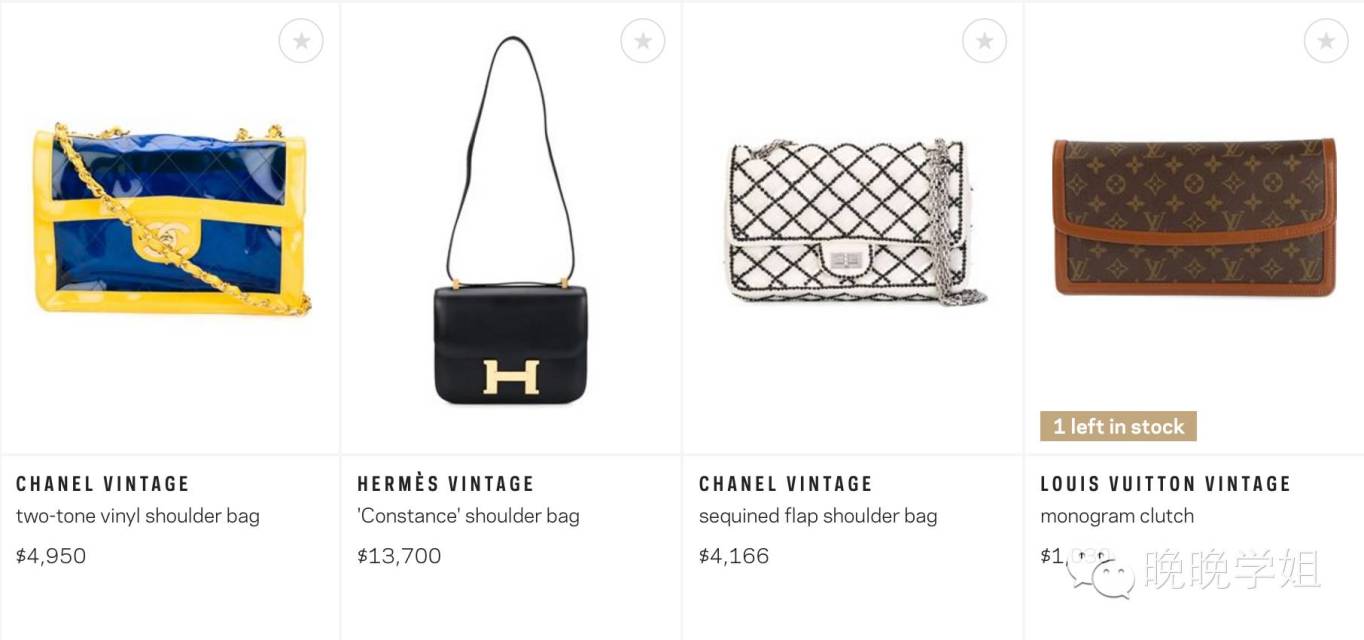This screenshot has height=640, width=1364.
Task: Select the Chanel Vintage heading above sequined bag
Action: (x=786, y=484)
